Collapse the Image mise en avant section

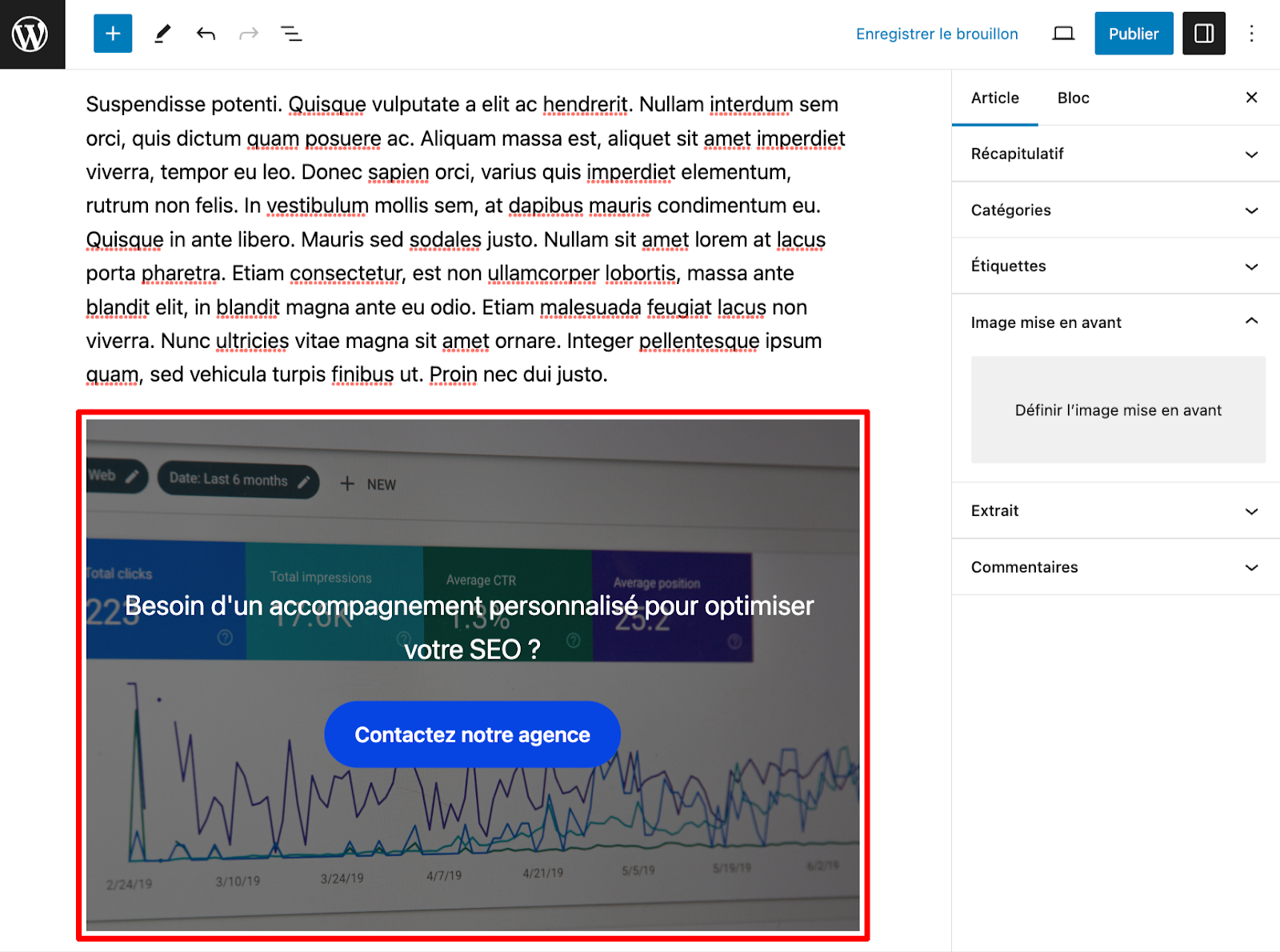1115,322
